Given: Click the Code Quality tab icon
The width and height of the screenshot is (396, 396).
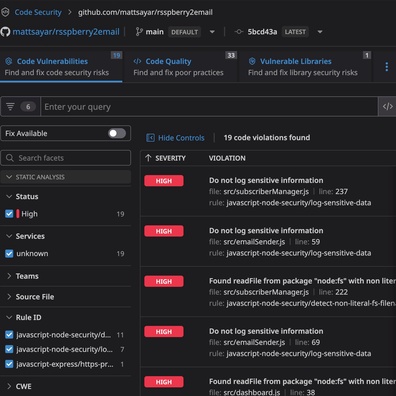Looking at the screenshot, I should tap(137, 61).
